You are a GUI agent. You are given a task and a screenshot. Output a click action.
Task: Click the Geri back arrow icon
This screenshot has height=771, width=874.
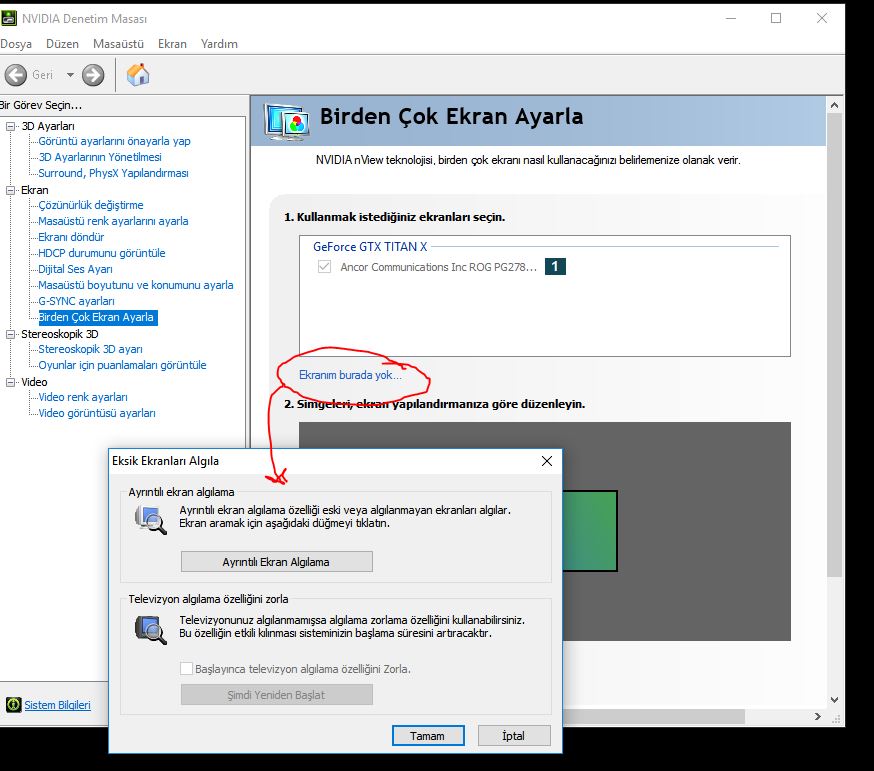[x=16, y=75]
